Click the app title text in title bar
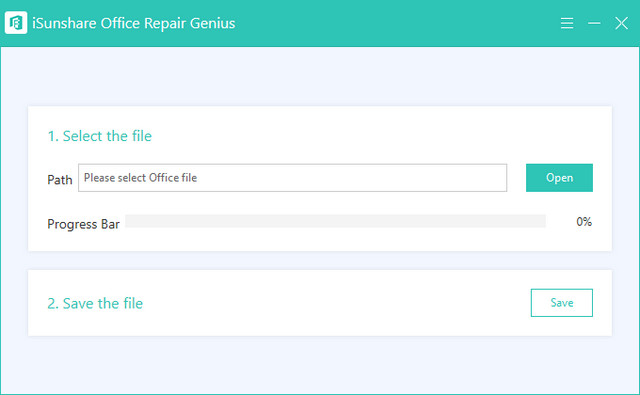The height and width of the screenshot is (395, 640). click(133, 23)
